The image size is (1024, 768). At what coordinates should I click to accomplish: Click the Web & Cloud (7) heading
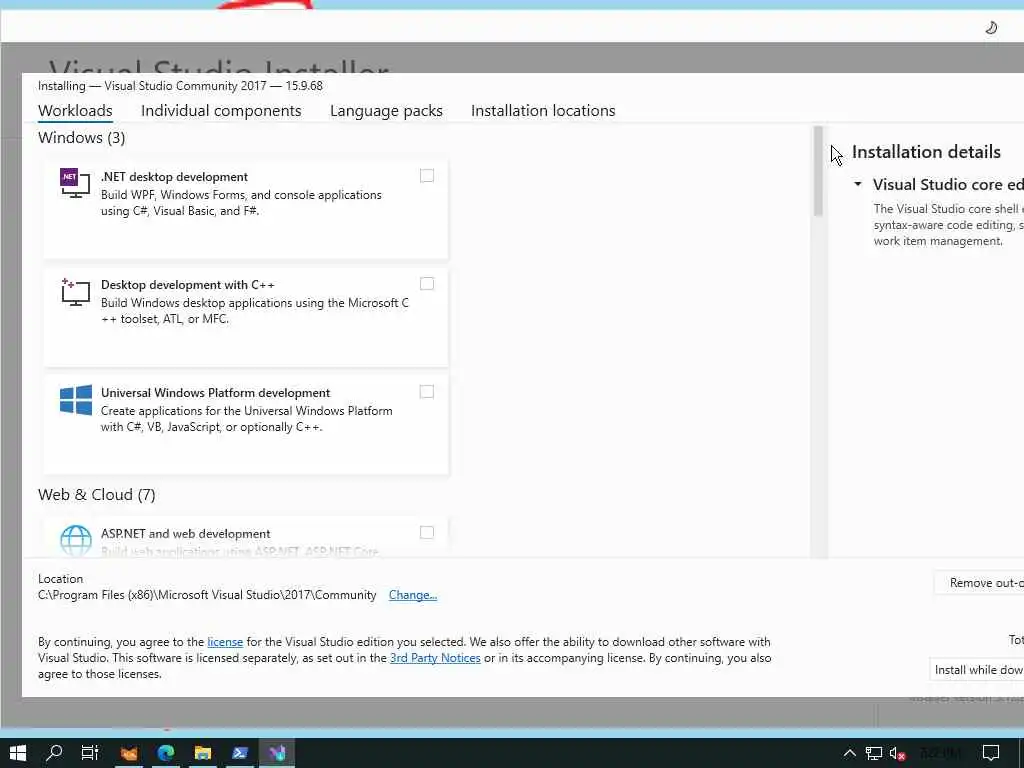(x=97, y=494)
